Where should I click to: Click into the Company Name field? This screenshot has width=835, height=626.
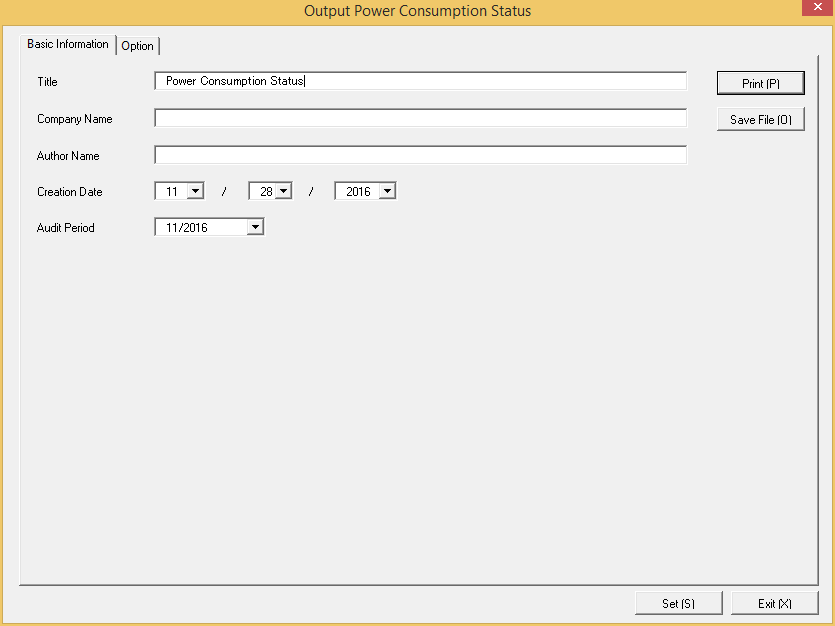click(x=421, y=118)
